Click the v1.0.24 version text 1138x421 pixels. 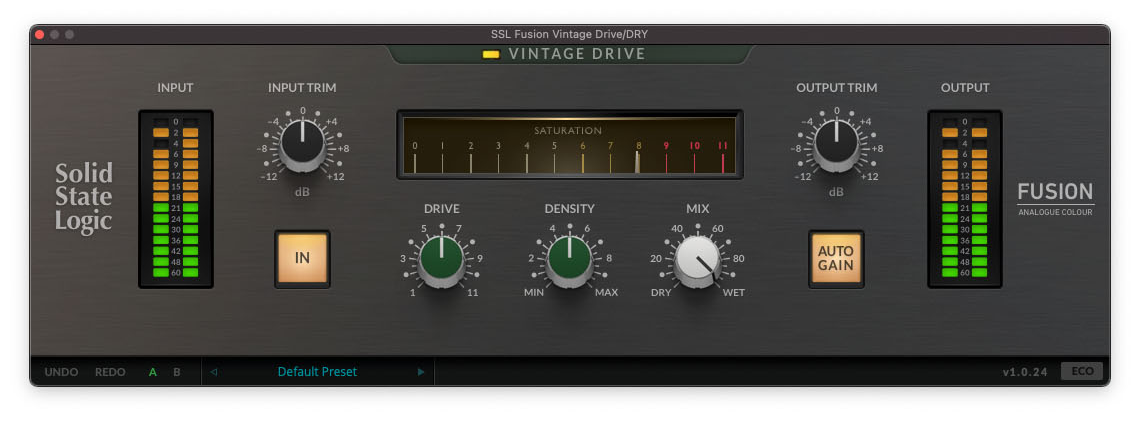pos(1025,372)
